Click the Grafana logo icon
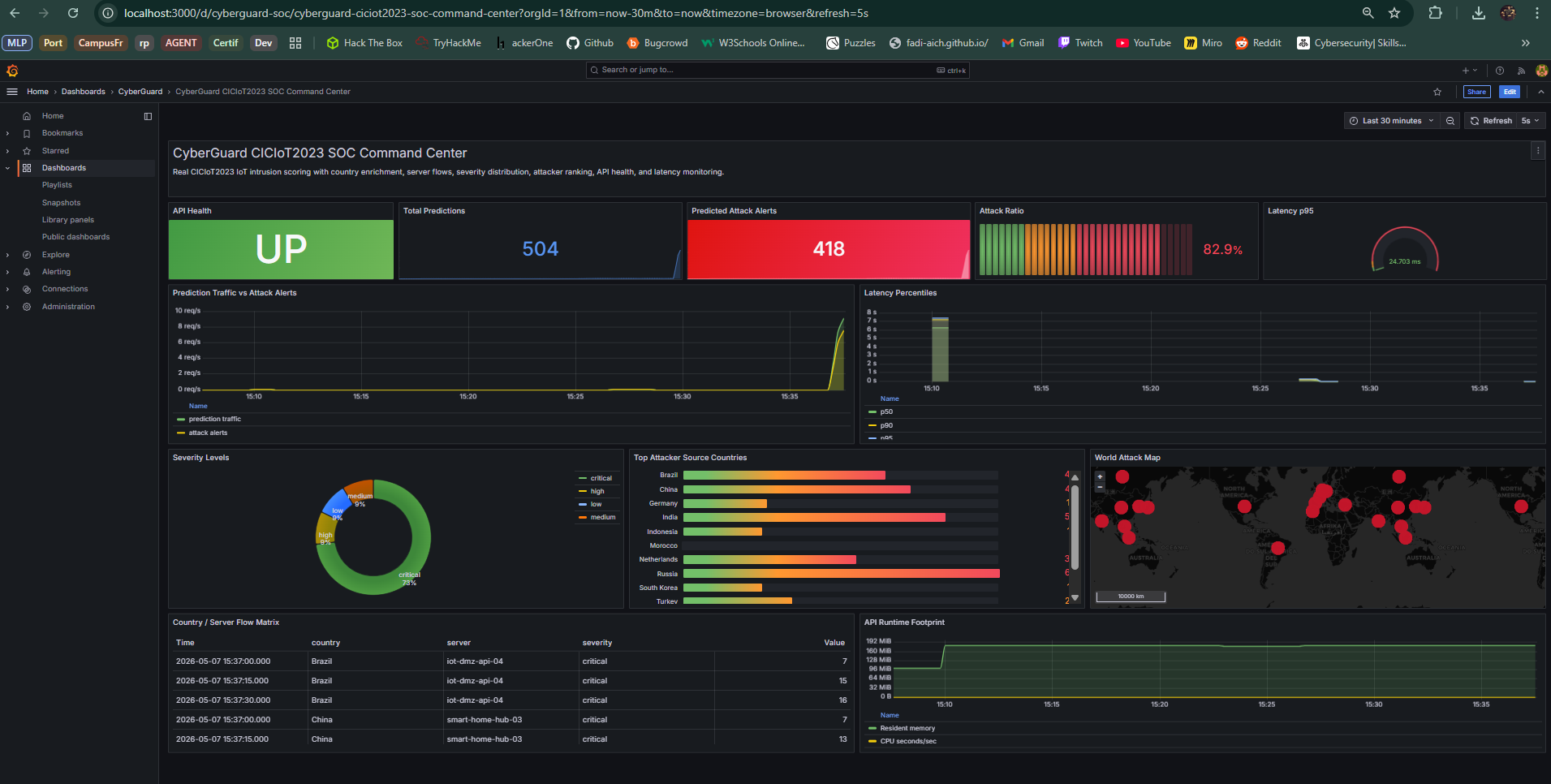 [x=12, y=71]
